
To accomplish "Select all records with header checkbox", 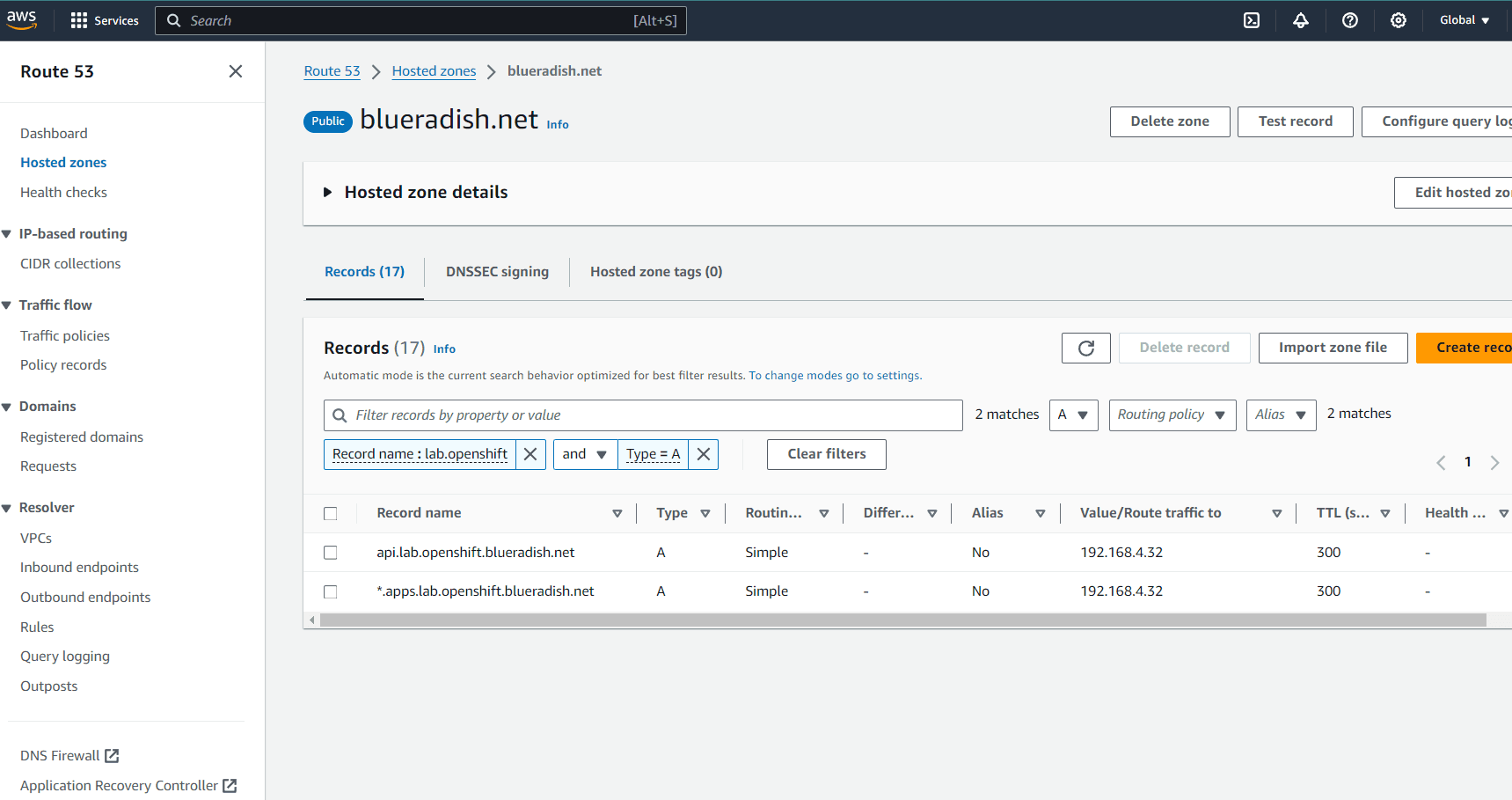I will 331,513.
